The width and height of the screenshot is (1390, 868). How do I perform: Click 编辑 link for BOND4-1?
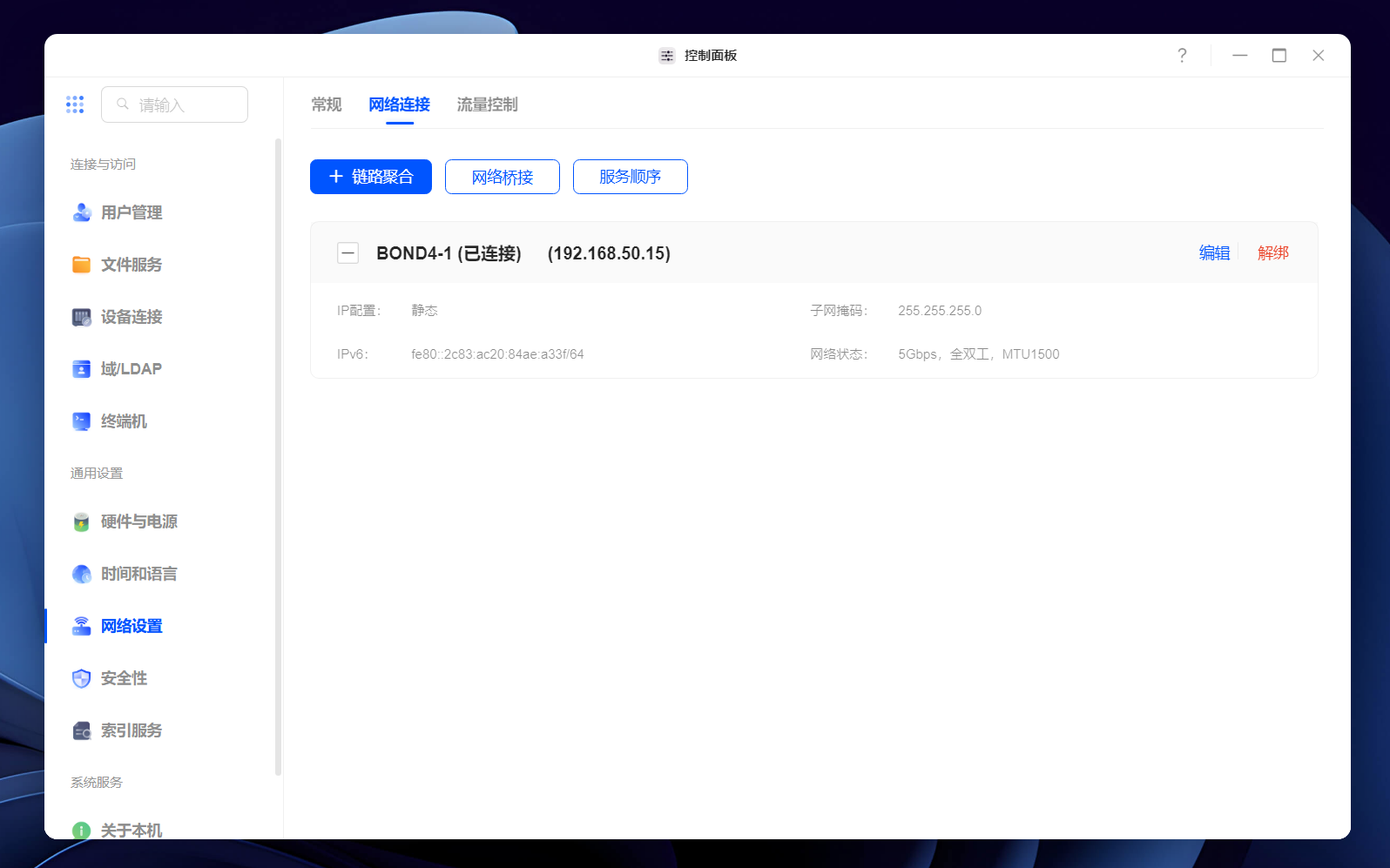[1215, 252]
